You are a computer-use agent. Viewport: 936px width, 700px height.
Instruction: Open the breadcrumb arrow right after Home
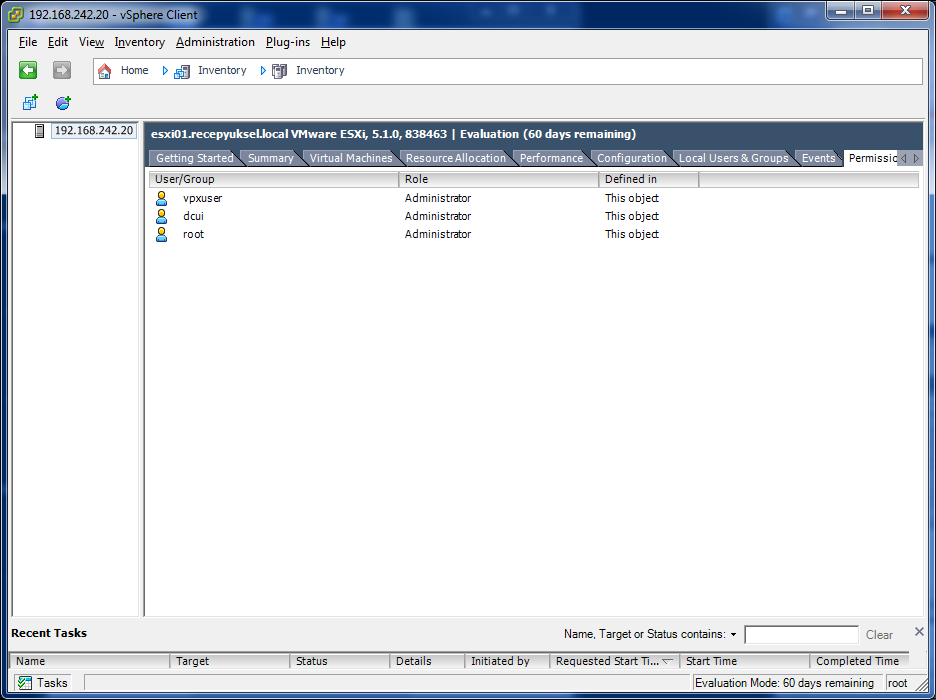point(165,70)
